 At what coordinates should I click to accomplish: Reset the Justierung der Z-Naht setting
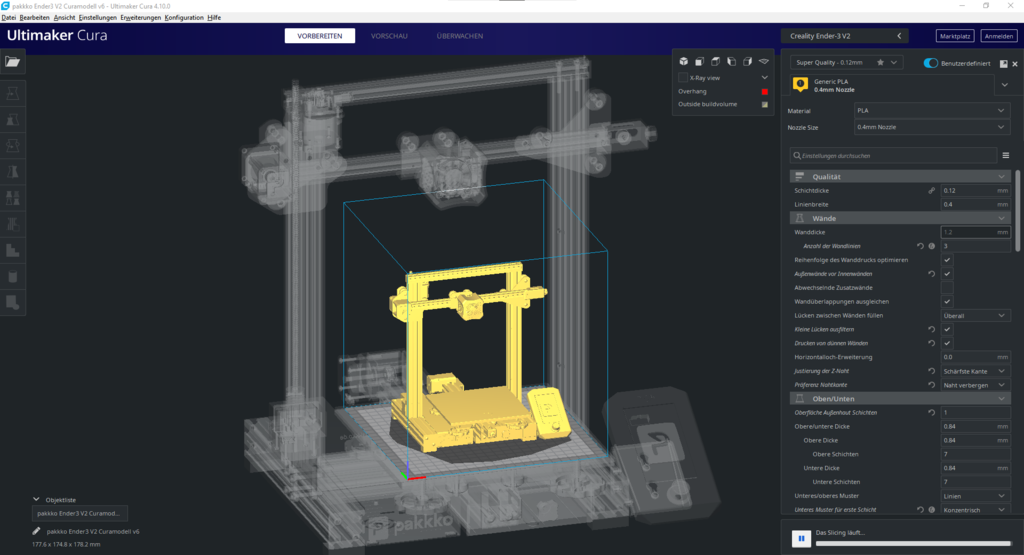click(932, 371)
